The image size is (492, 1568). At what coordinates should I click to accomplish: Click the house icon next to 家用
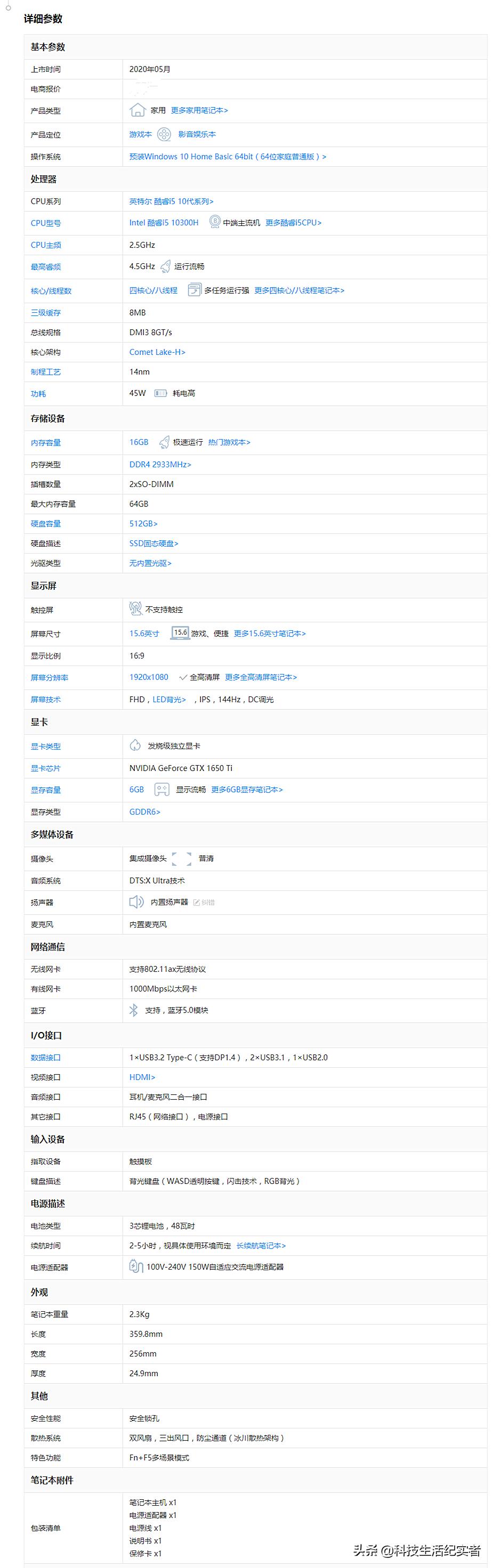[x=138, y=110]
